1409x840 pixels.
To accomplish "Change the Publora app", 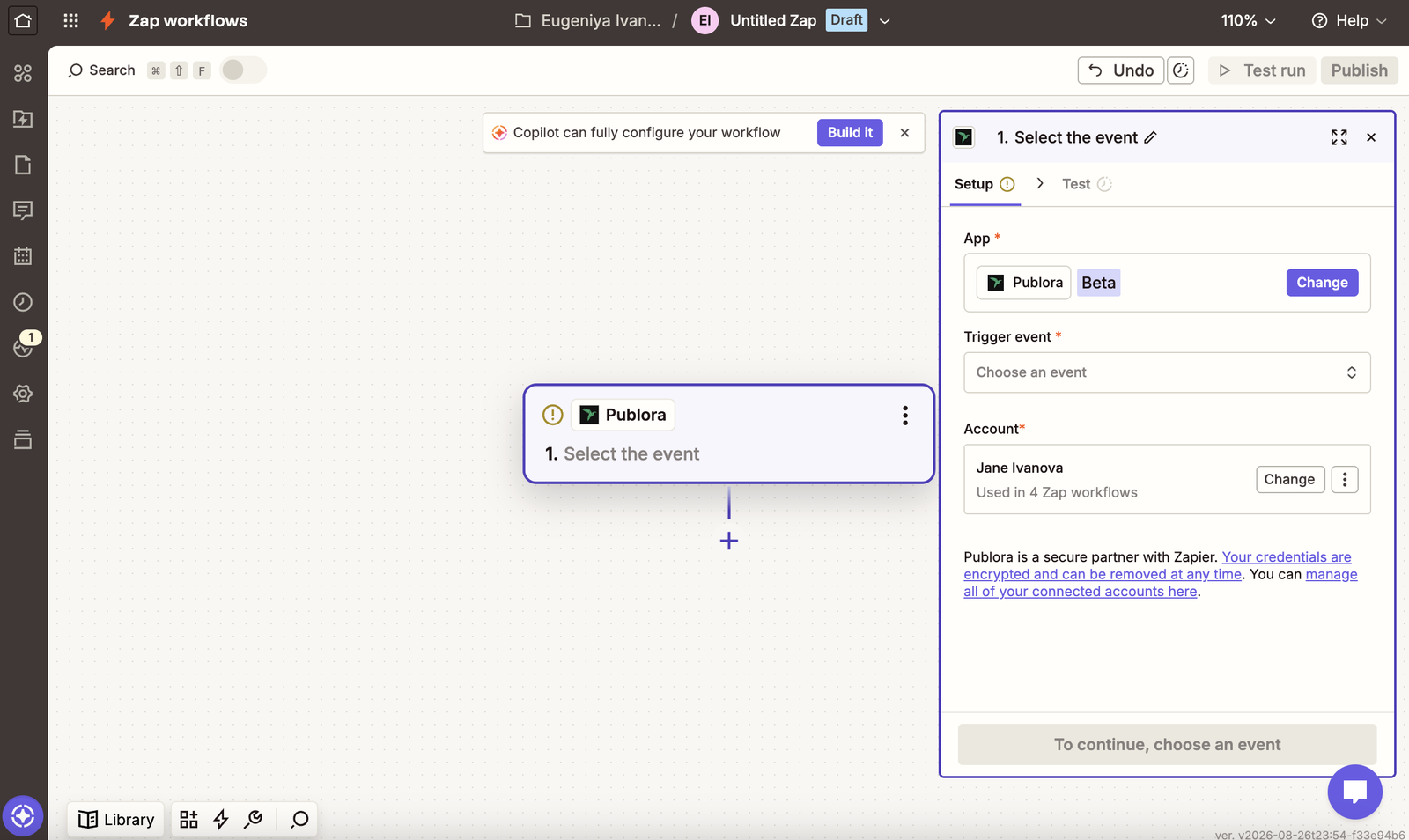I will click(x=1322, y=283).
